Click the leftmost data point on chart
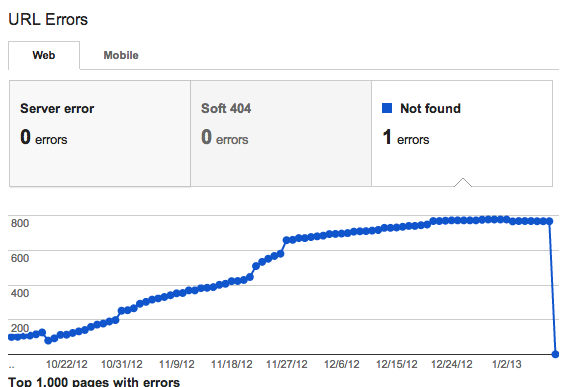The width and height of the screenshot is (579, 387). pyautogui.click(x=11, y=337)
